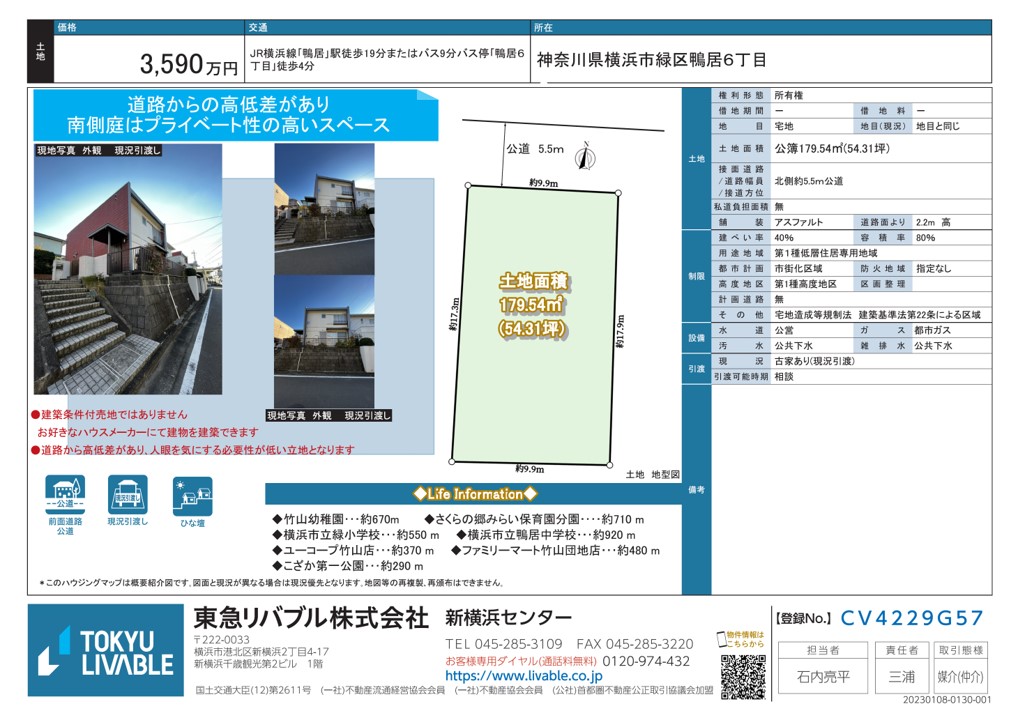
Task: Click registration number CV4229G57
Action: pos(911,618)
